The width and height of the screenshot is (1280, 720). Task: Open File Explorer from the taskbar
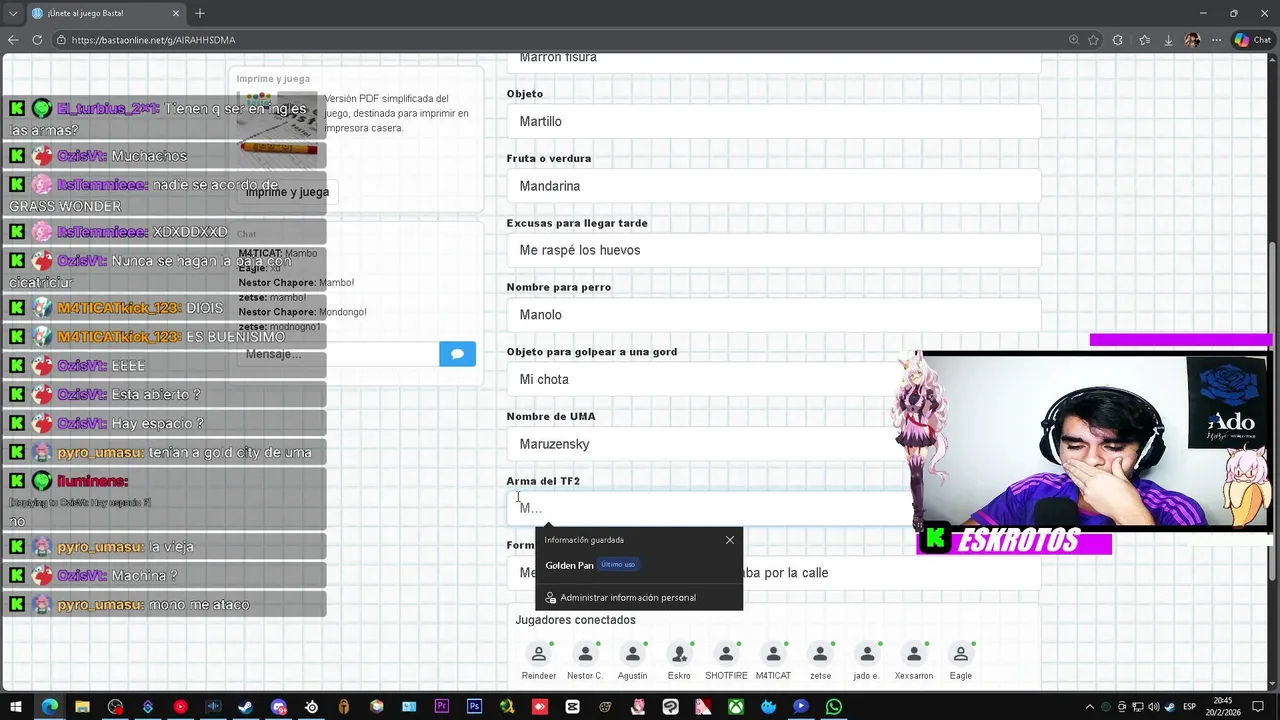[x=82, y=707]
